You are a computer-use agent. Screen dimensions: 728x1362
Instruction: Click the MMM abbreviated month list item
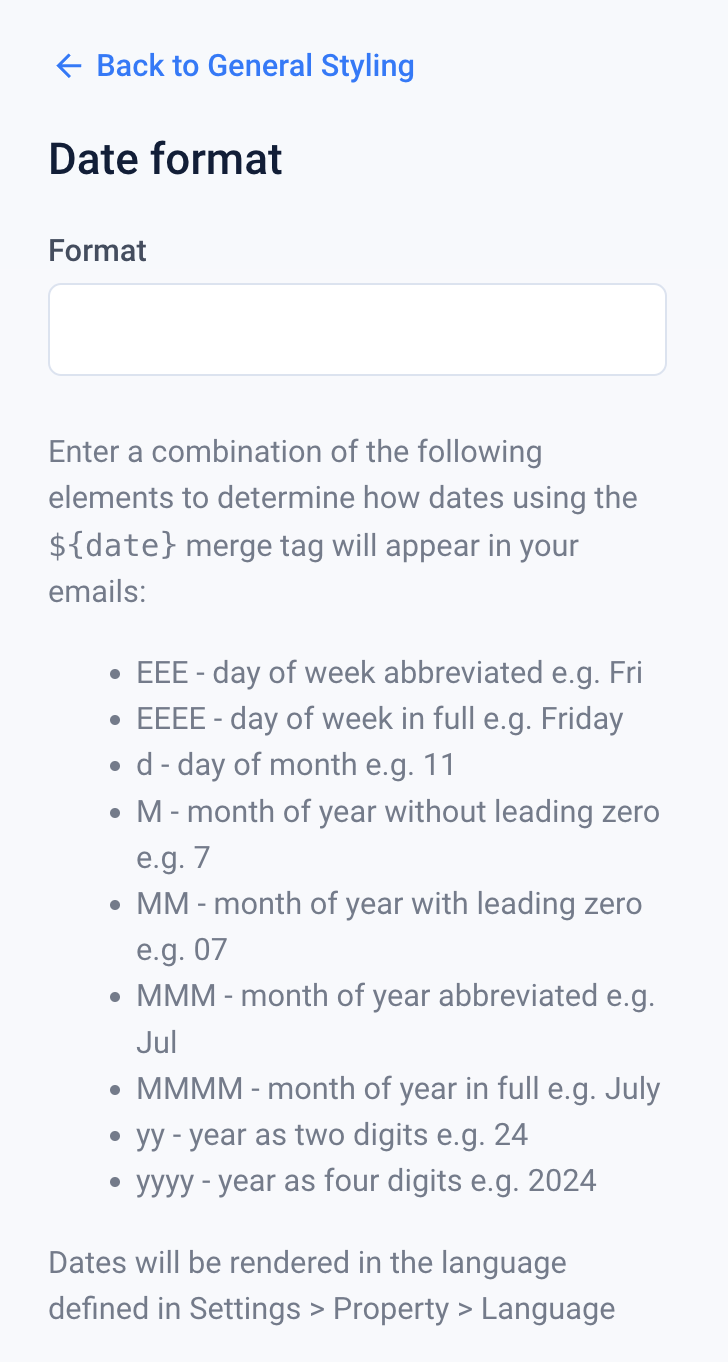coord(395,996)
